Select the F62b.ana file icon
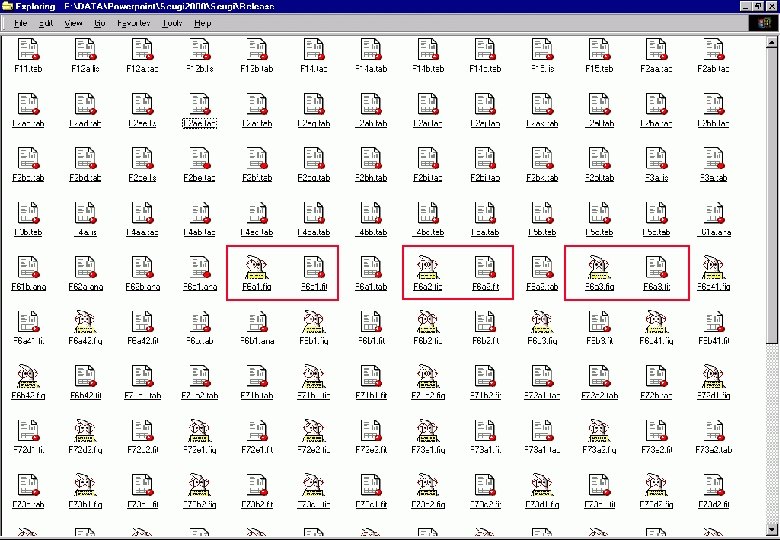780x540 pixels. tap(142, 268)
